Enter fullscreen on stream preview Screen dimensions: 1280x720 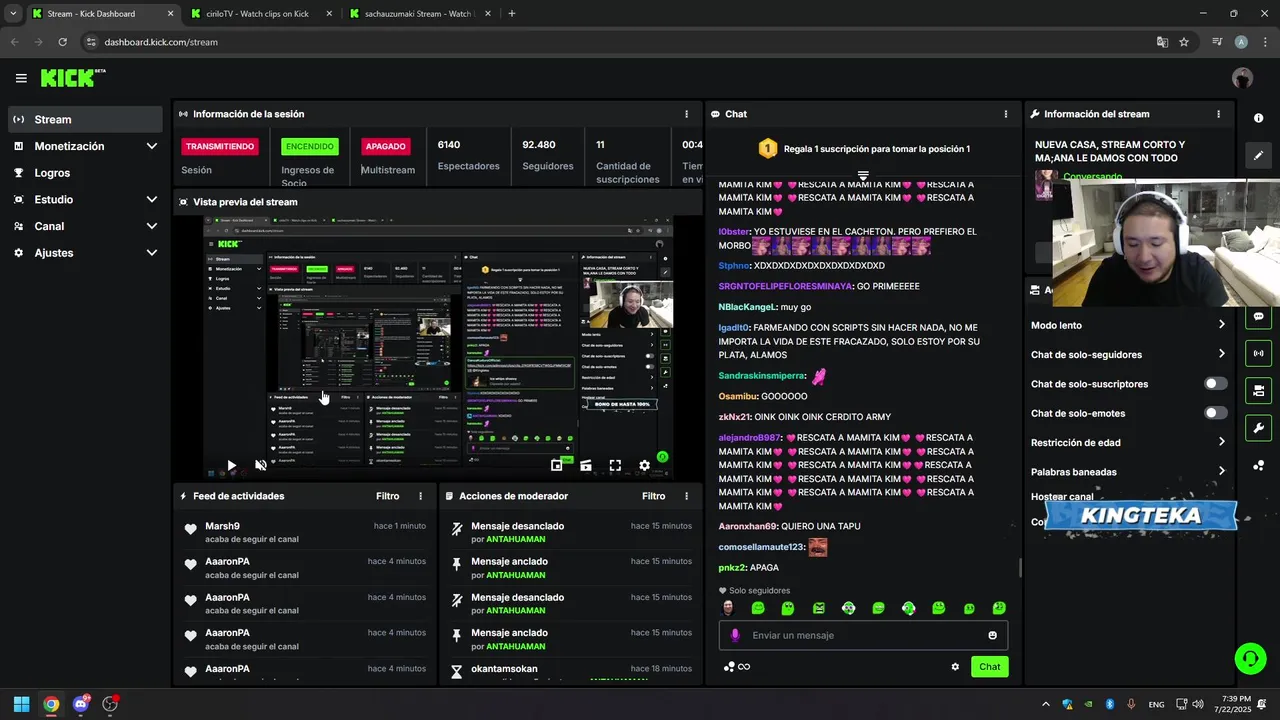pos(615,465)
